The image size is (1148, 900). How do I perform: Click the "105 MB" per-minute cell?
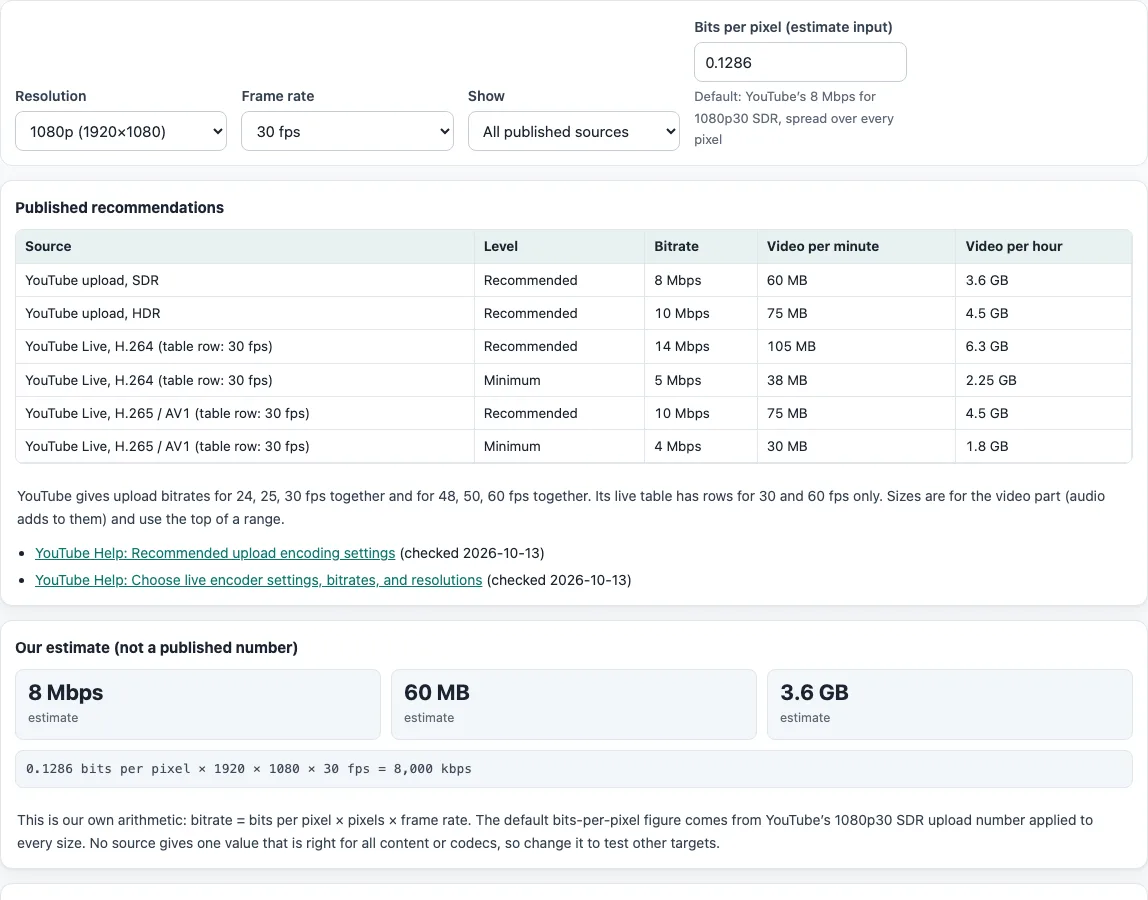pyautogui.click(x=856, y=346)
